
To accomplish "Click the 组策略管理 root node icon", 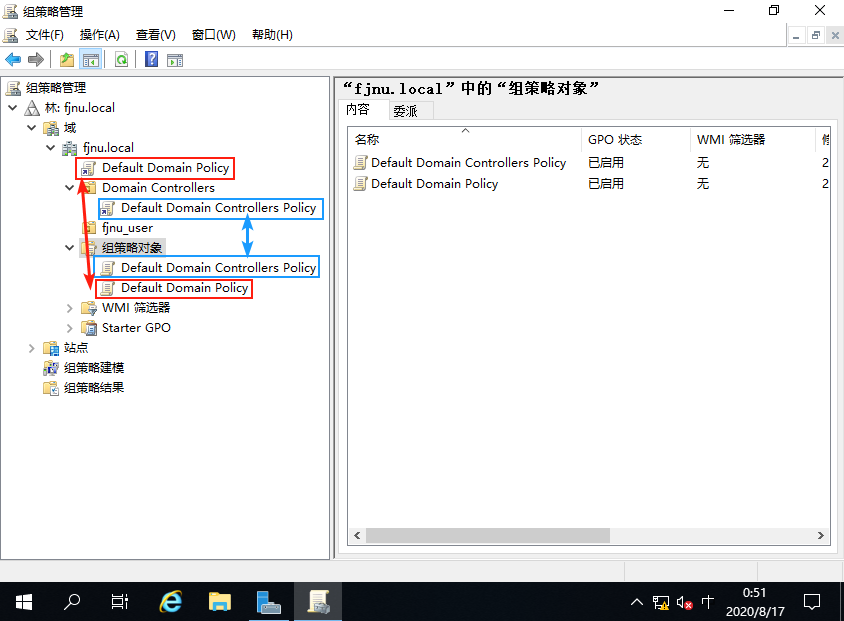I will click(x=13, y=88).
